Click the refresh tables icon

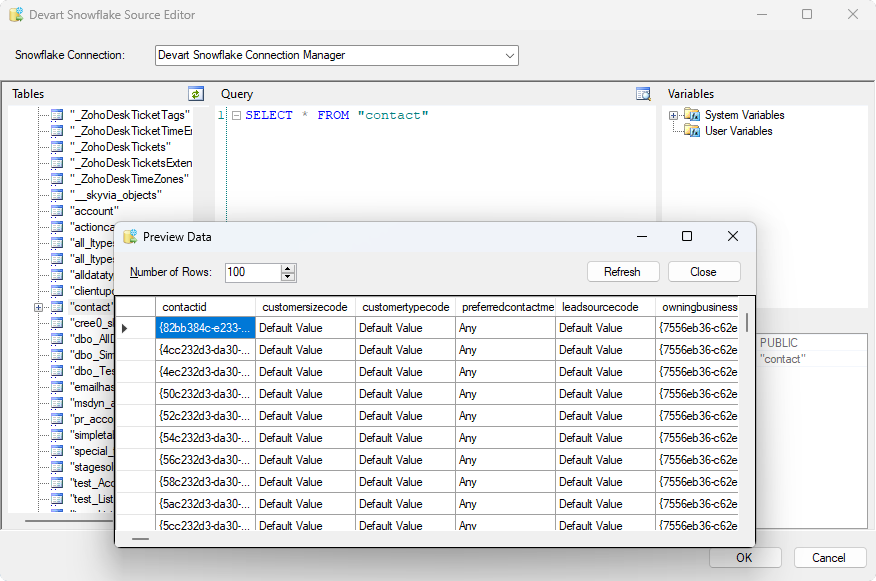(x=196, y=94)
